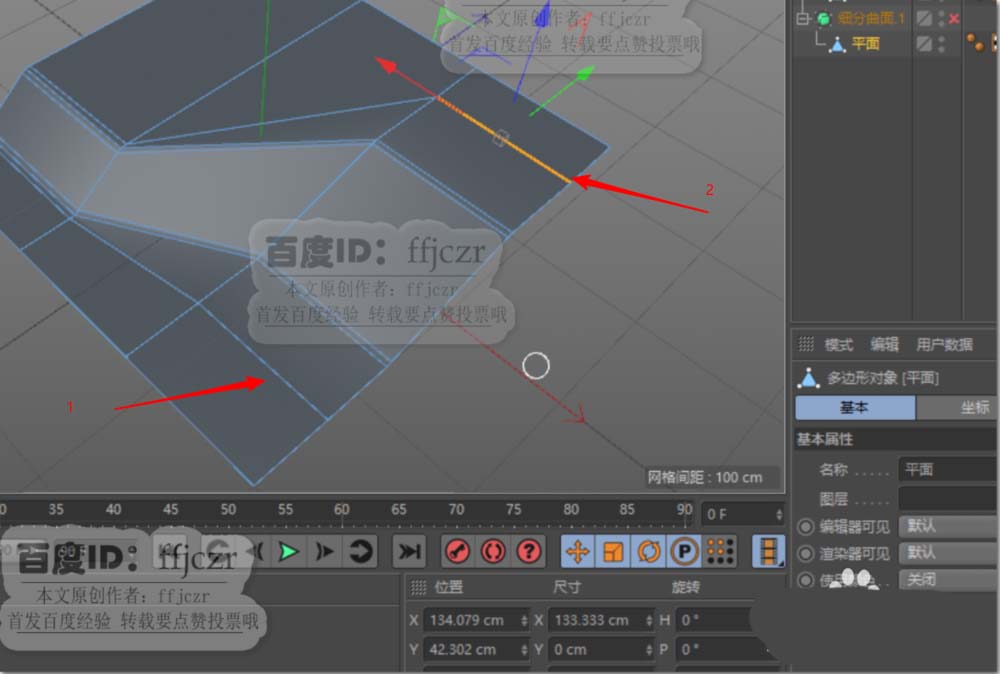1000x674 pixels.
Task: Select the 平面 object in the tree
Action: (865, 44)
